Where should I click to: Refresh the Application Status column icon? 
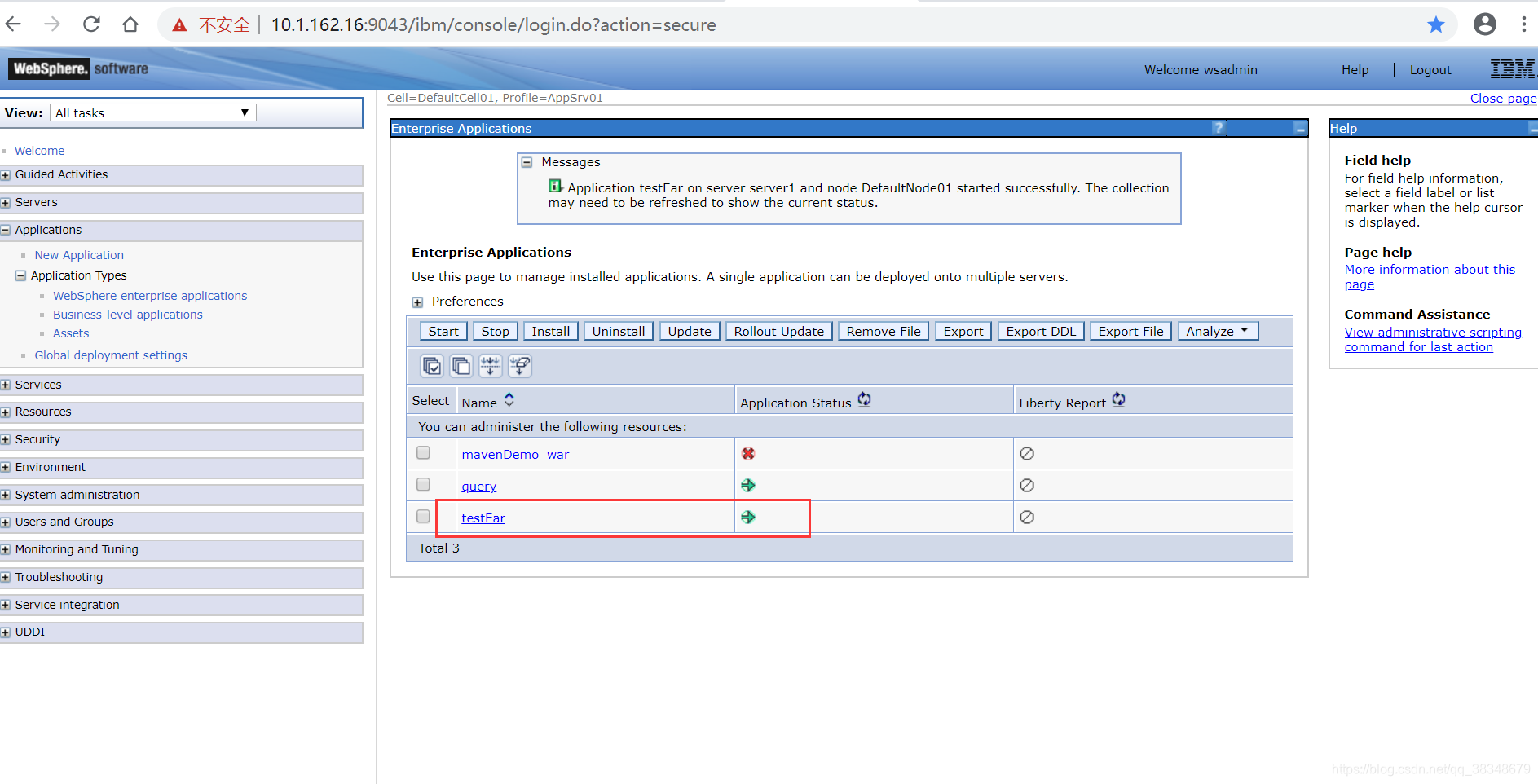coord(864,400)
